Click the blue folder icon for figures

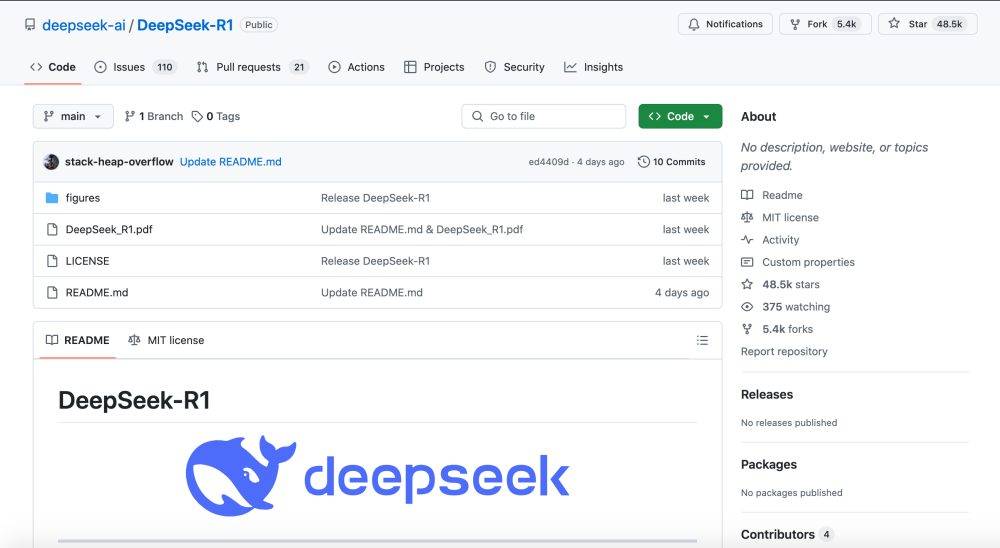click(x=52, y=198)
